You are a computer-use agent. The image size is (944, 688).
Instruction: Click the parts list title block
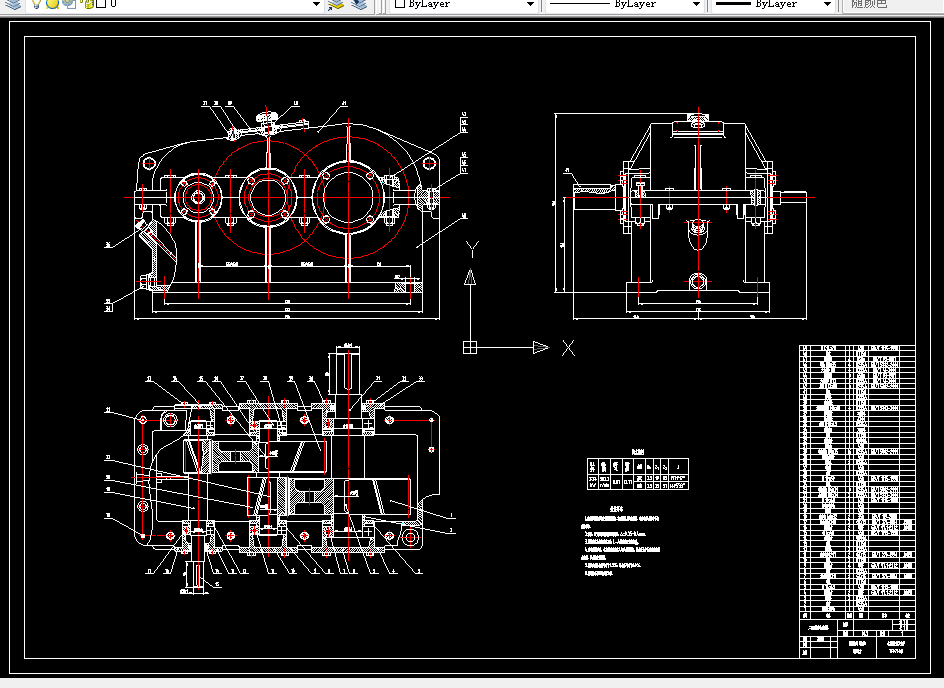857,501
